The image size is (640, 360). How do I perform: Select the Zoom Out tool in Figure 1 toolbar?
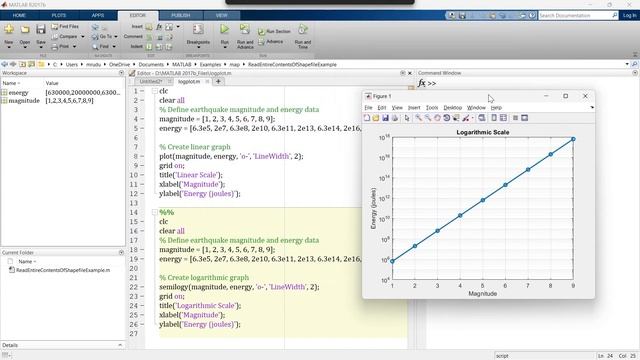click(x=428, y=118)
